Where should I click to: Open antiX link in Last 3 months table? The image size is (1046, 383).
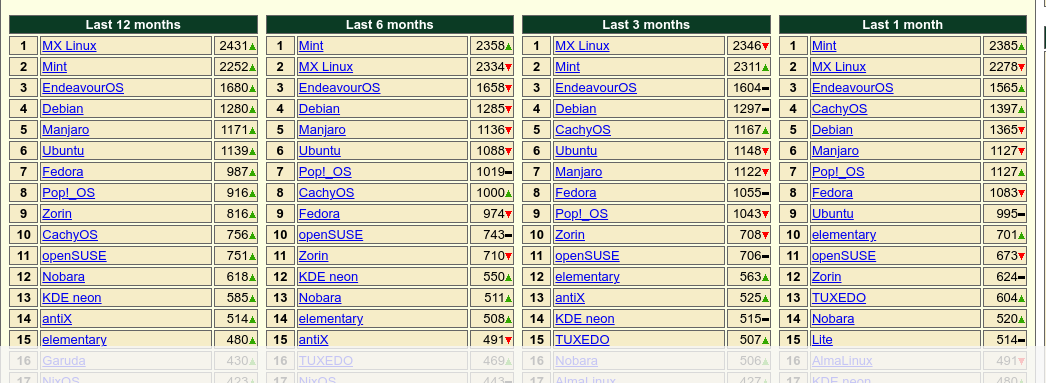point(570,298)
